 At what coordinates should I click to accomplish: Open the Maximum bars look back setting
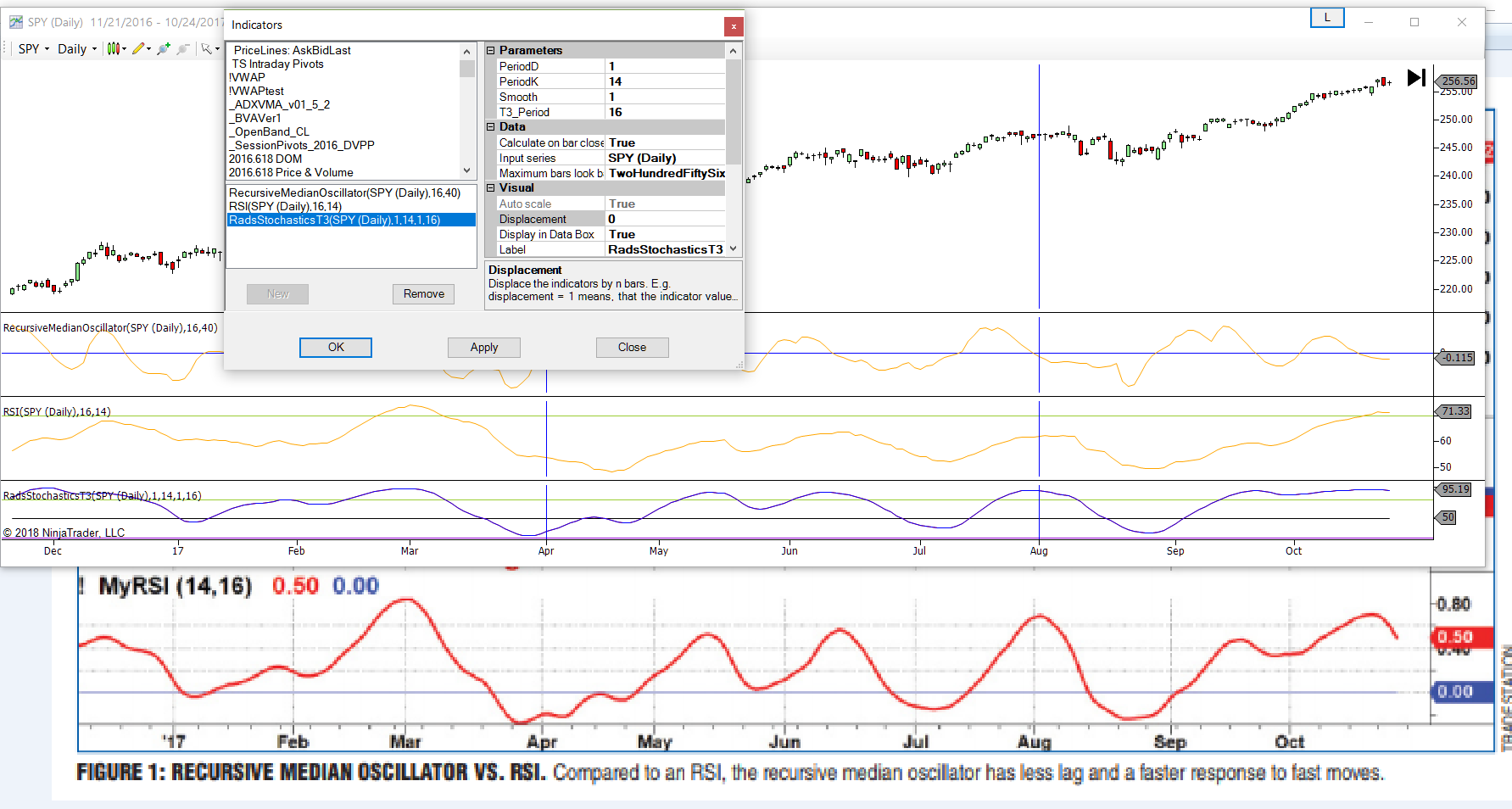666,173
